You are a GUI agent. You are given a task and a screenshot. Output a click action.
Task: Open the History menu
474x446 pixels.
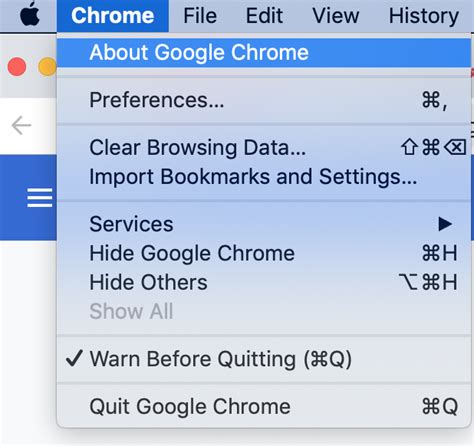pos(424,16)
